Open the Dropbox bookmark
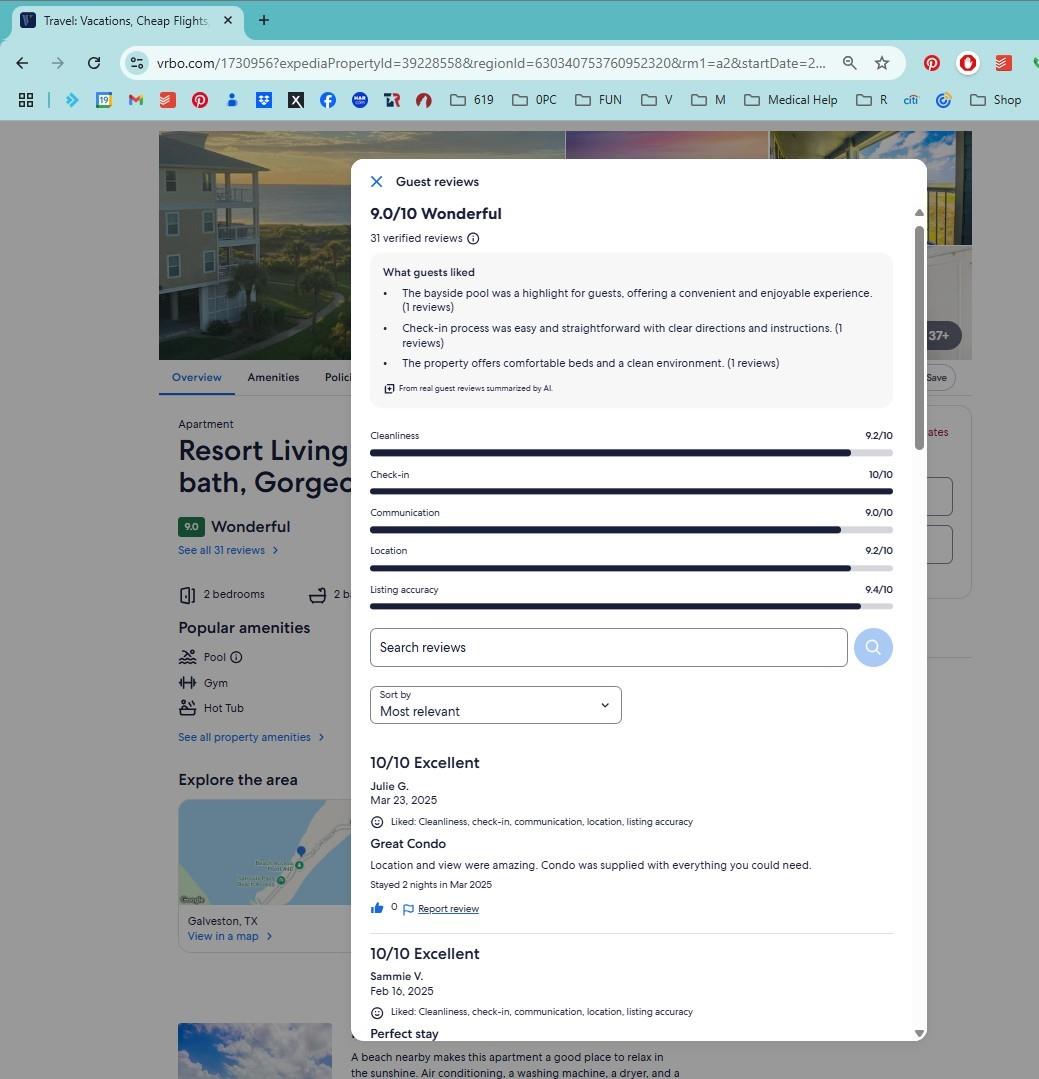 coord(264,100)
